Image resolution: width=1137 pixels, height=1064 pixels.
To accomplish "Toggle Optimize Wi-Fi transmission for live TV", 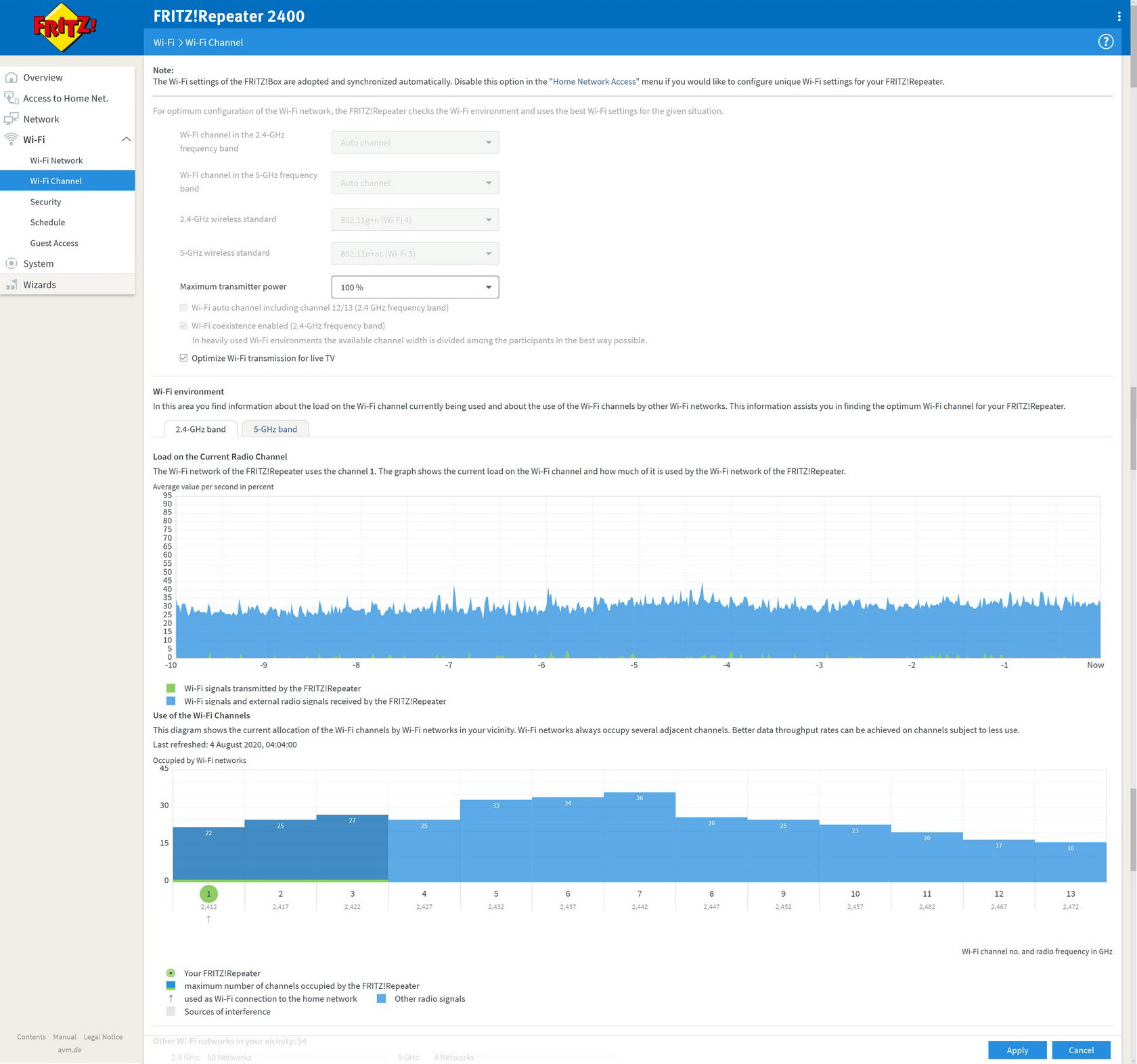I will [x=183, y=358].
